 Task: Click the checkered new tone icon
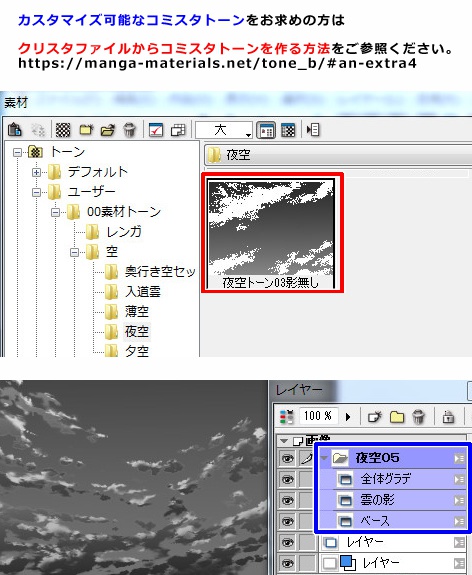(63, 130)
